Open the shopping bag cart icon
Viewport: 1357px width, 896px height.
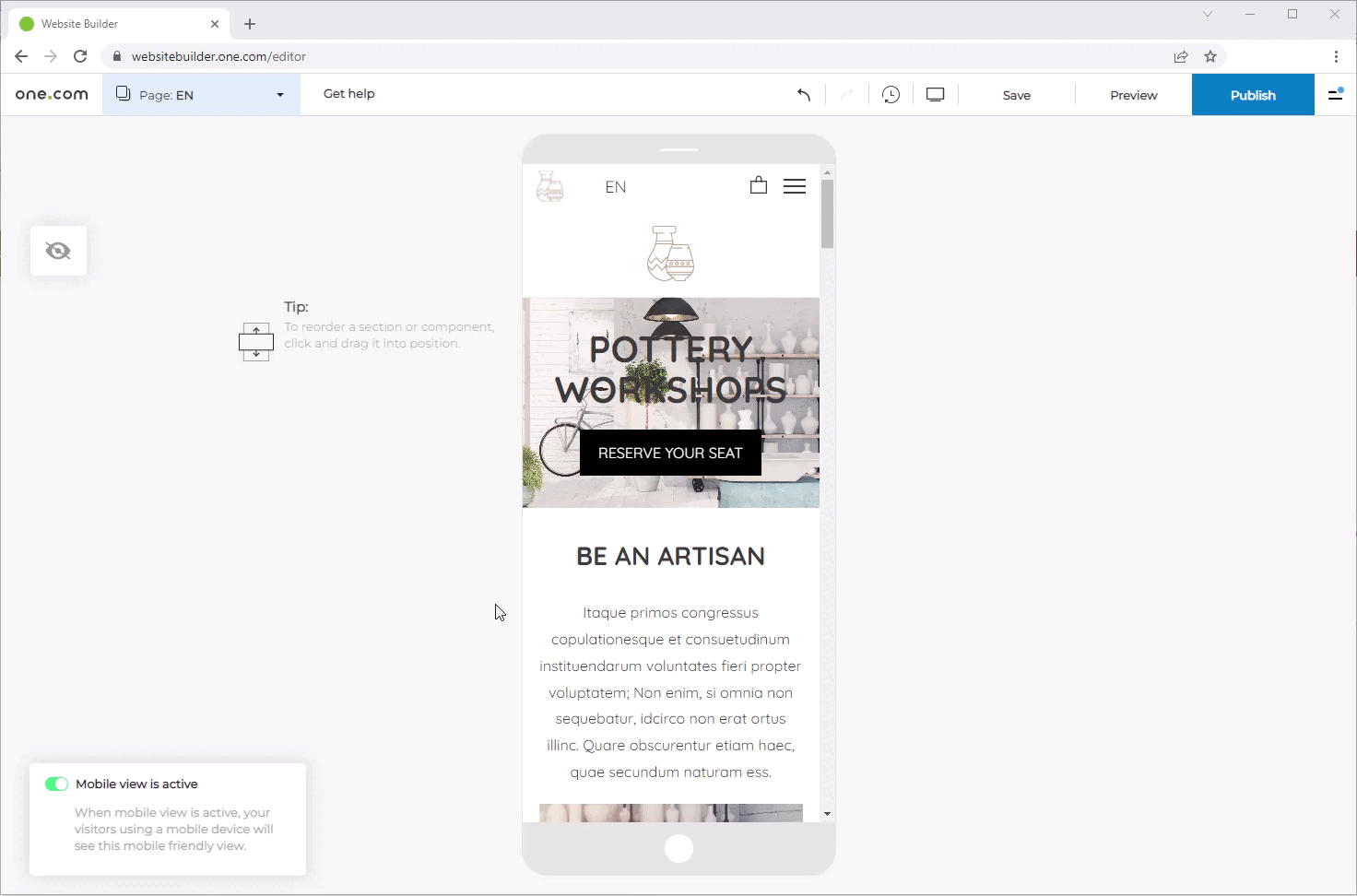point(758,186)
